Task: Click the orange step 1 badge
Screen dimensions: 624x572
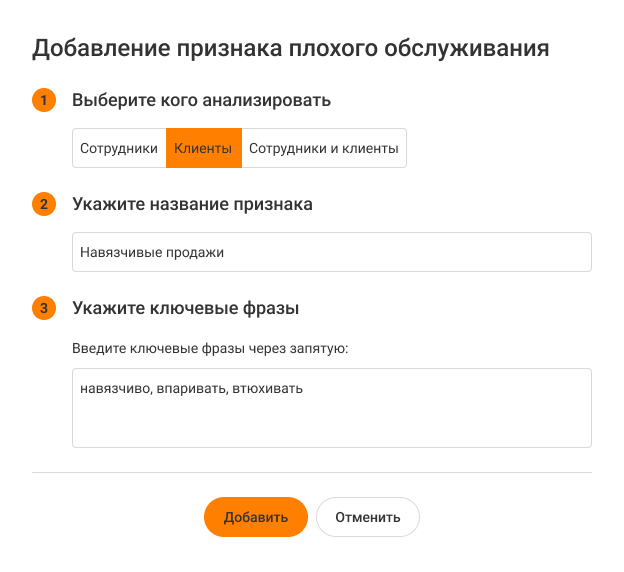Action: [44, 100]
